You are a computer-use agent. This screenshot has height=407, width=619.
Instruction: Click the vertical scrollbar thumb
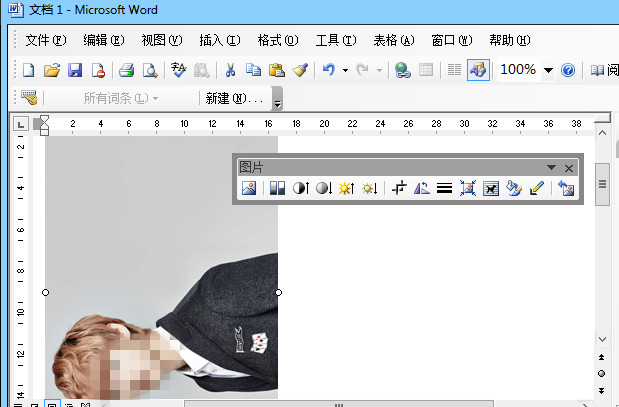[603, 187]
